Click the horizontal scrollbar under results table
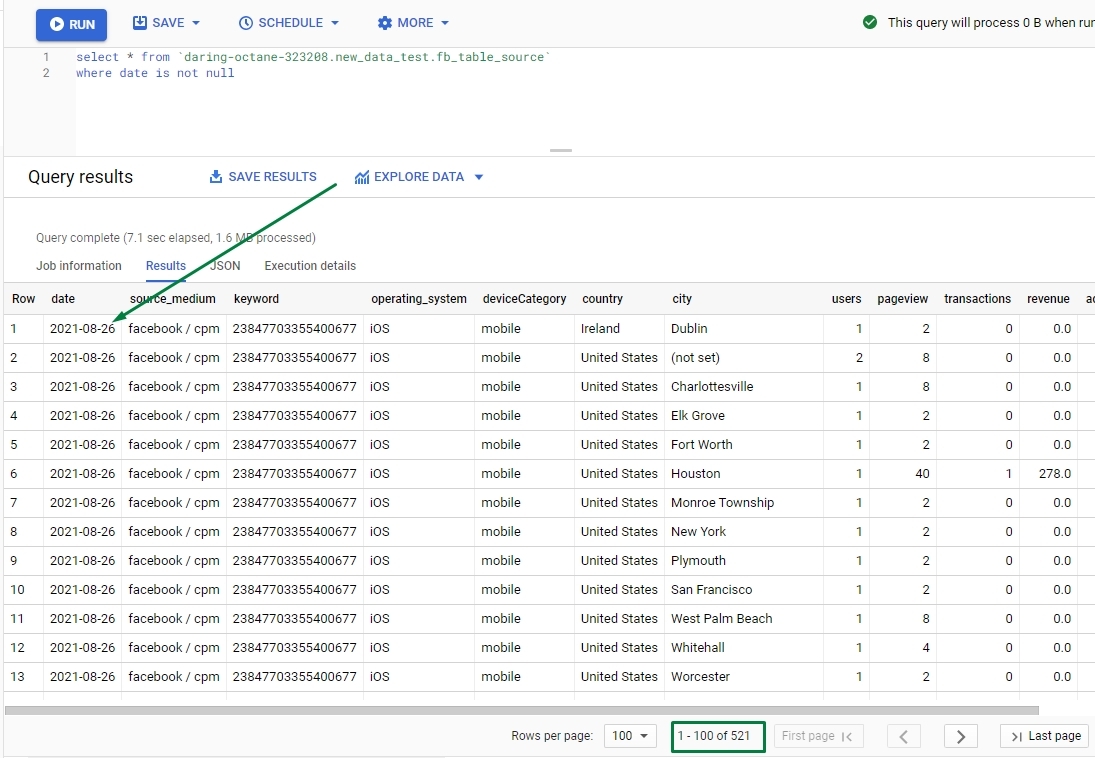 [522, 710]
